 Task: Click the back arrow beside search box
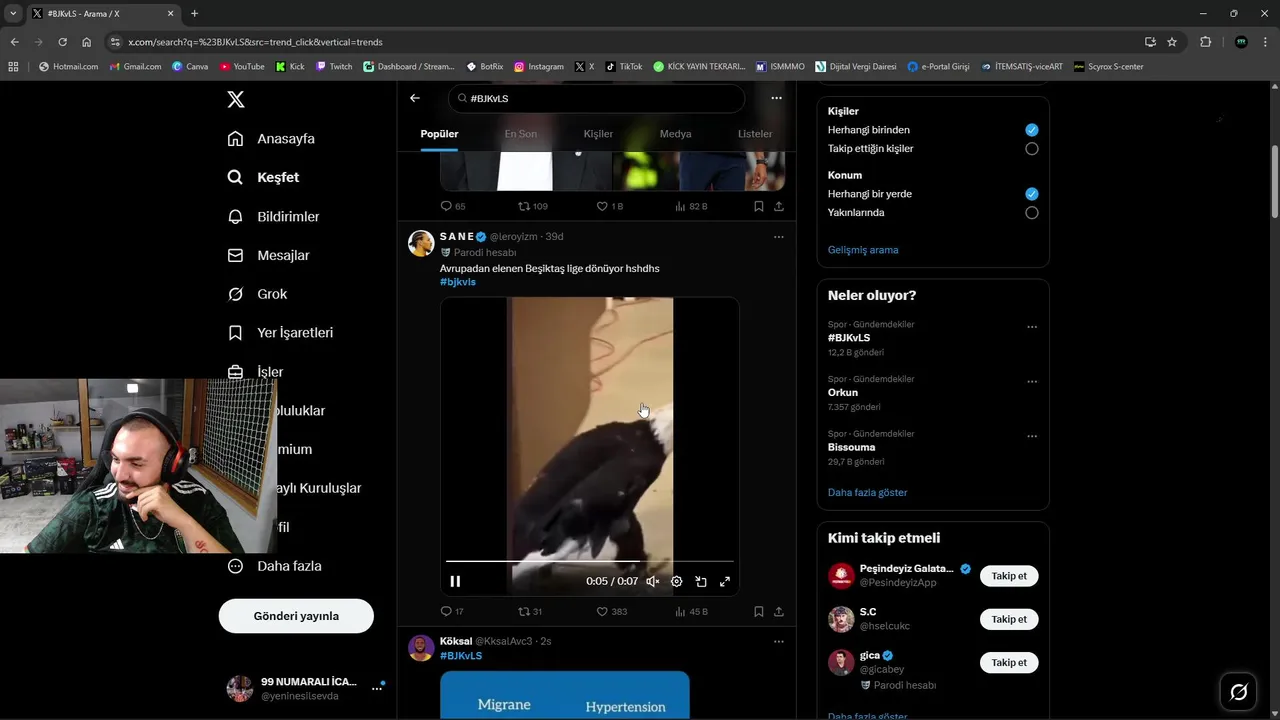[x=415, y=98]
